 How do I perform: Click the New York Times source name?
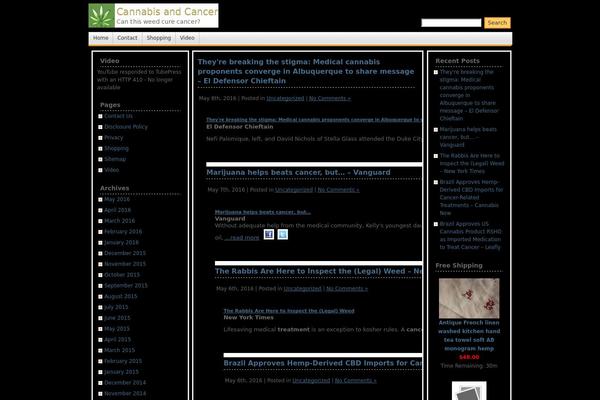coord(248,317)
